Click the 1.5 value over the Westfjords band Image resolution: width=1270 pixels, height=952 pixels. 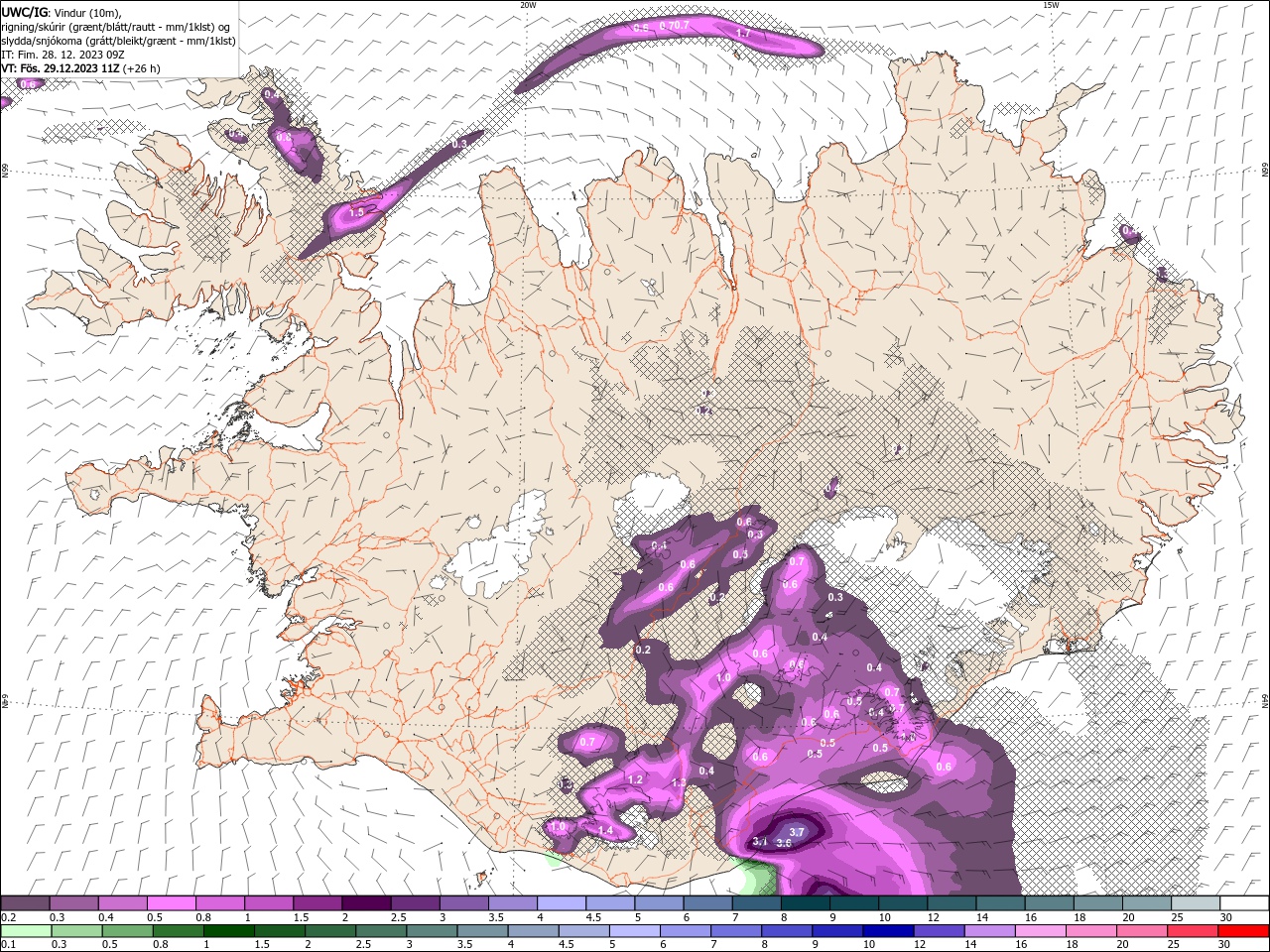357,212
